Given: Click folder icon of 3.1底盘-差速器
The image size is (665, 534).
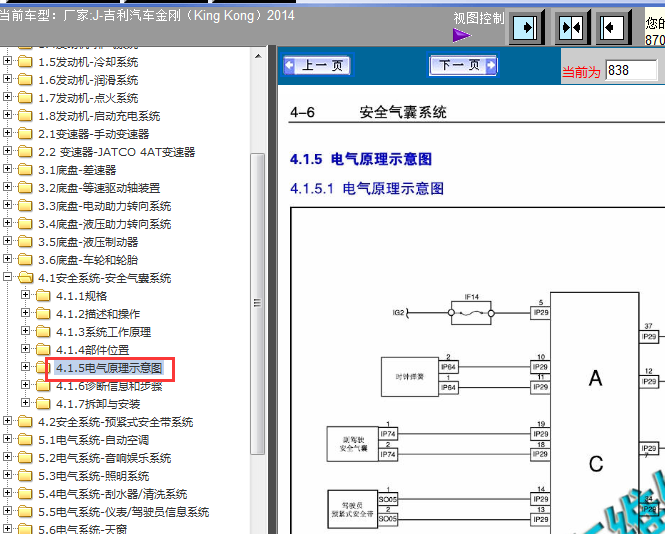Looking at the screenshot, I should tap(25, 170).
